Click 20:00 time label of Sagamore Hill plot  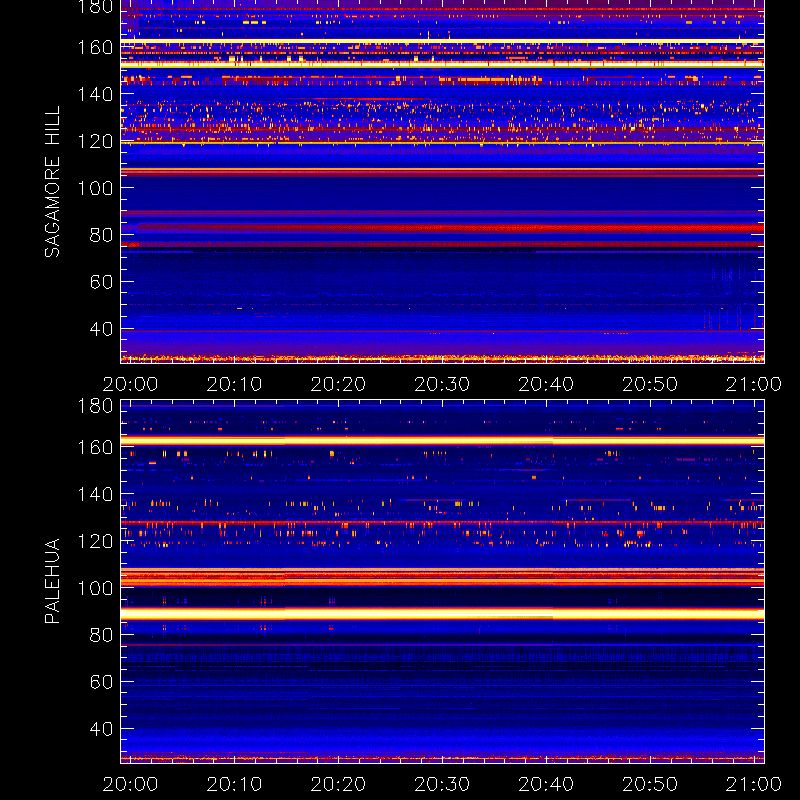click(130, 384)
